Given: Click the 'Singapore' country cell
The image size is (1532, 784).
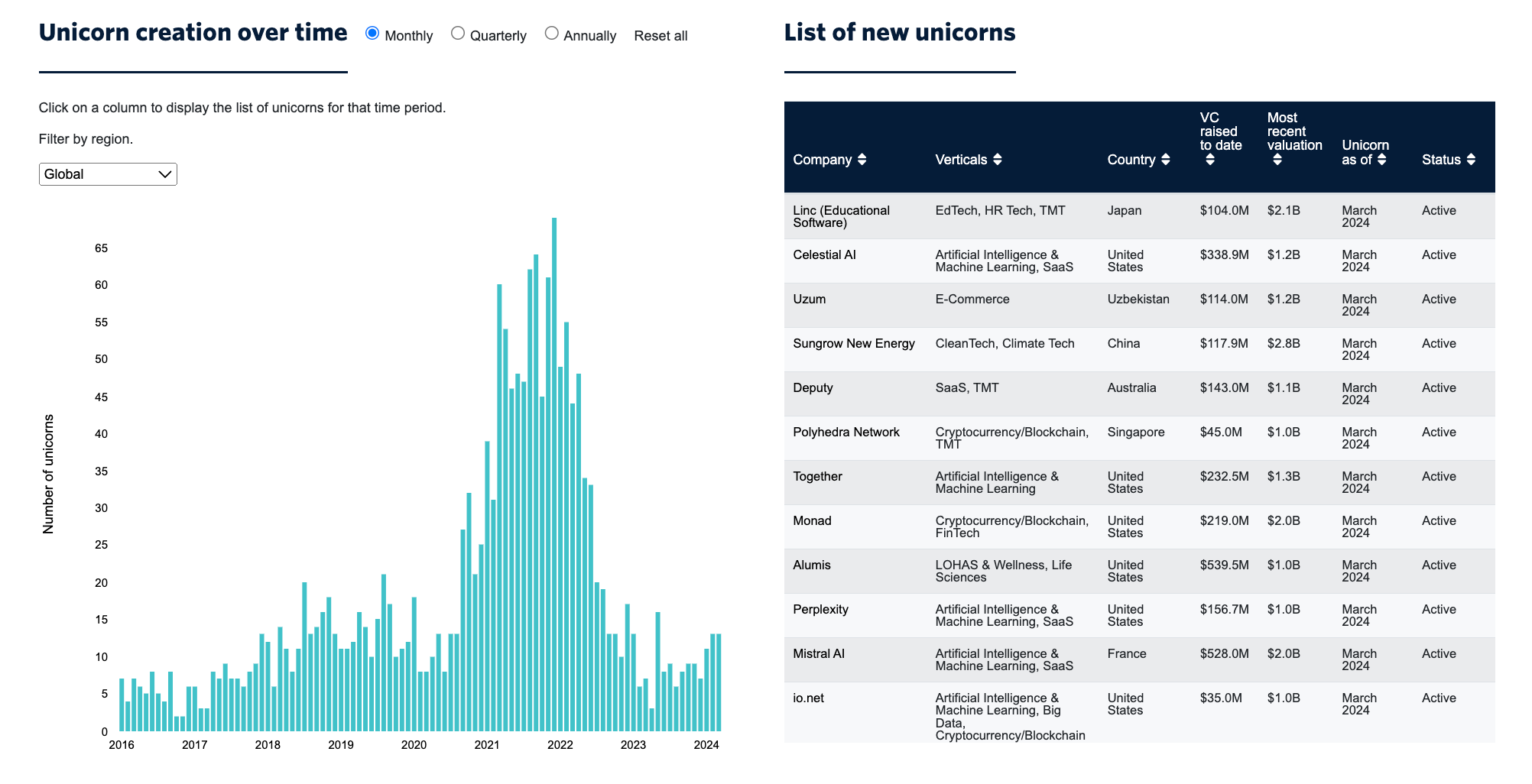Looking at the screenshot, I should (x=1135, y=432).
